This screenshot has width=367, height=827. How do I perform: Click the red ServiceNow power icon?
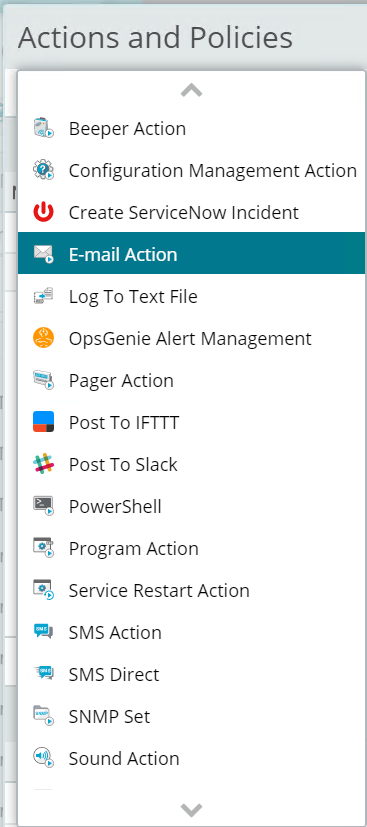pos(43,213)
